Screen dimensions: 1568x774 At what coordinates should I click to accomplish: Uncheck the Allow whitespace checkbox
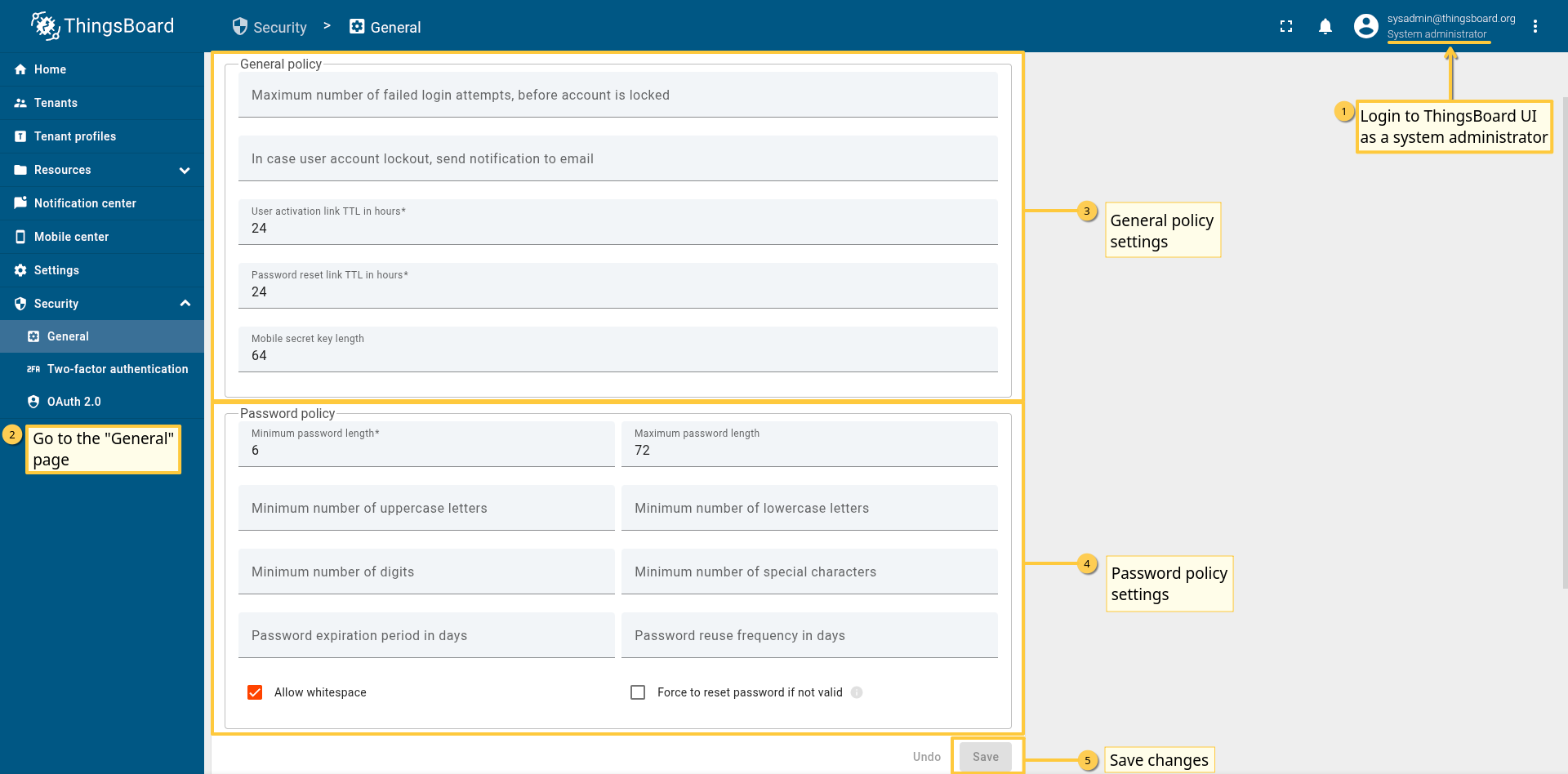point(255,692)
